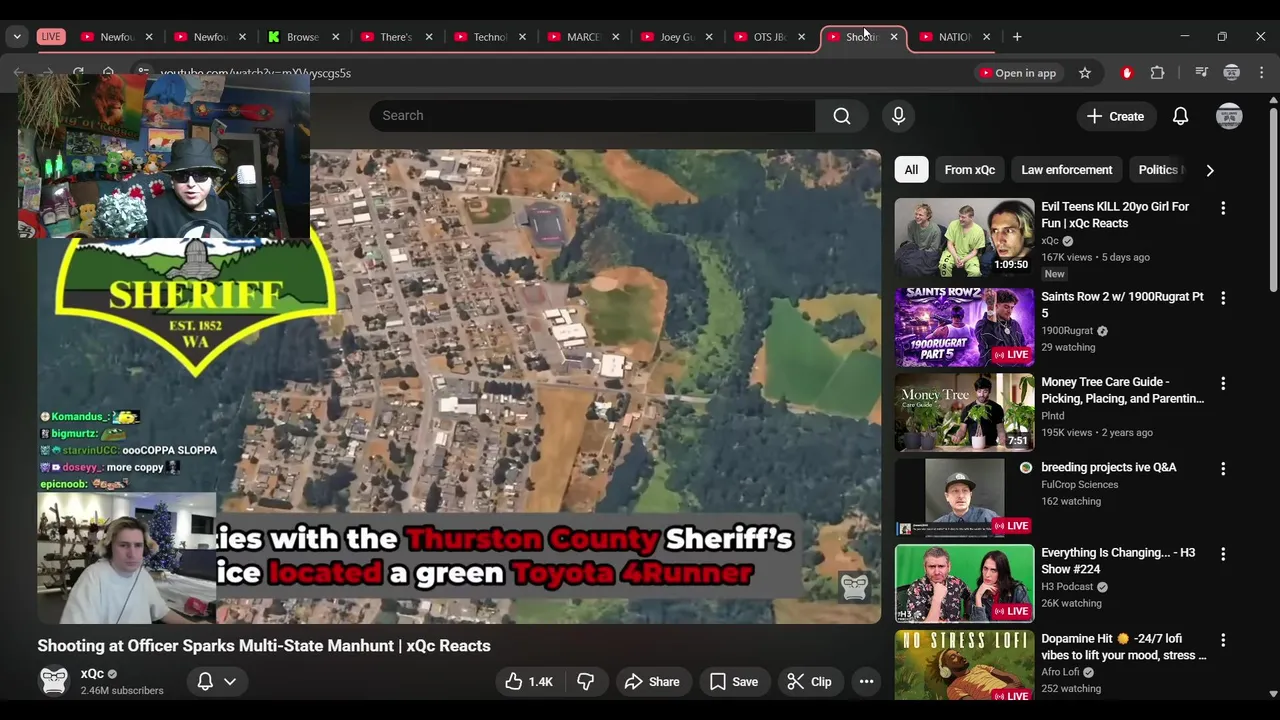Open the xQc channel name link
The image size is (1280, 720).
(x=92, y=674)
